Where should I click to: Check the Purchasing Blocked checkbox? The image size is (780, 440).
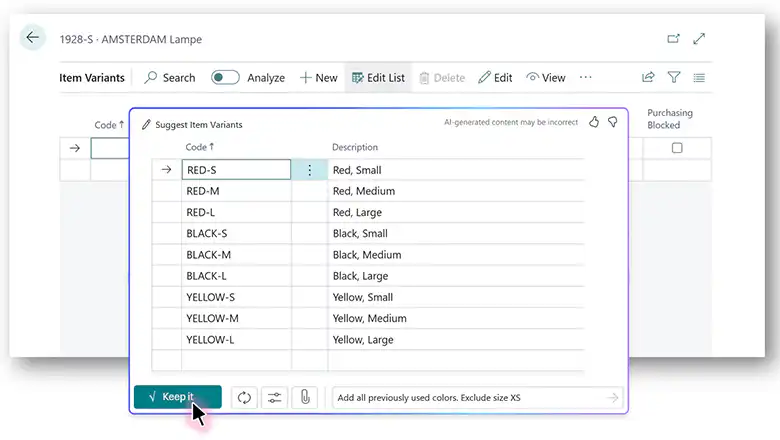(x=677, y=148)
